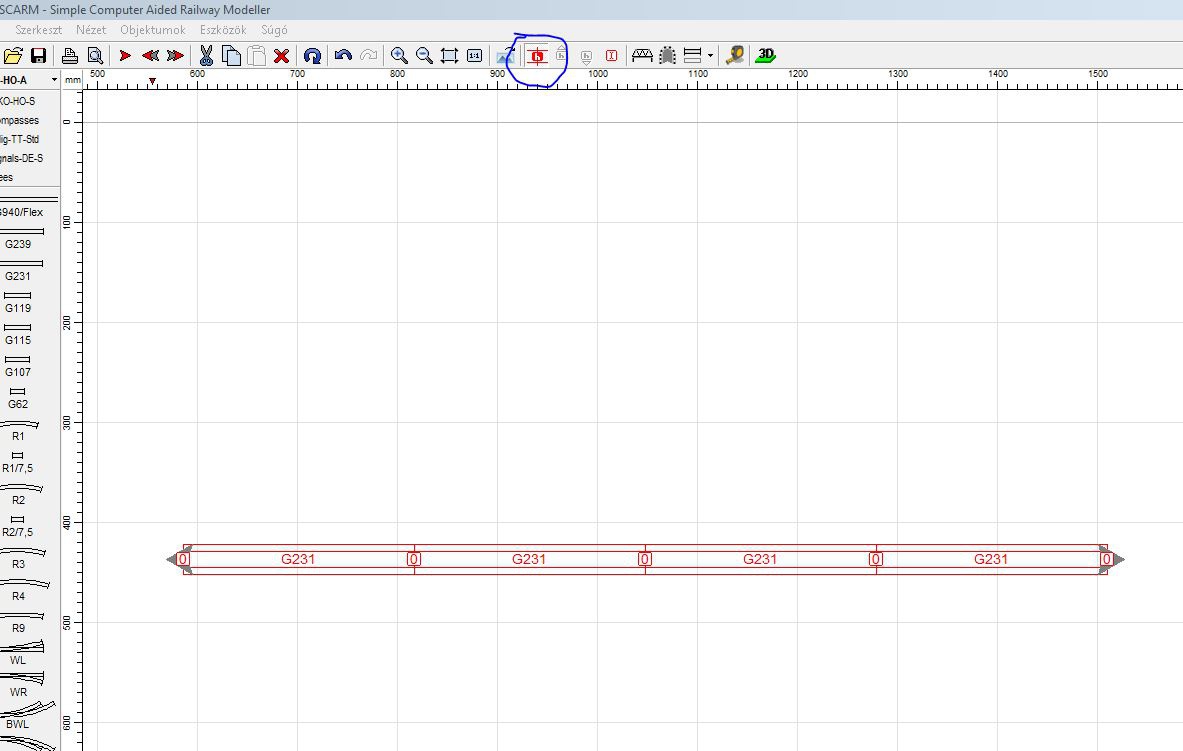The width and height of the screenshot is (1183, 751).
Task: Expand the track library dropdown arrow
Action: coord(54,80)
